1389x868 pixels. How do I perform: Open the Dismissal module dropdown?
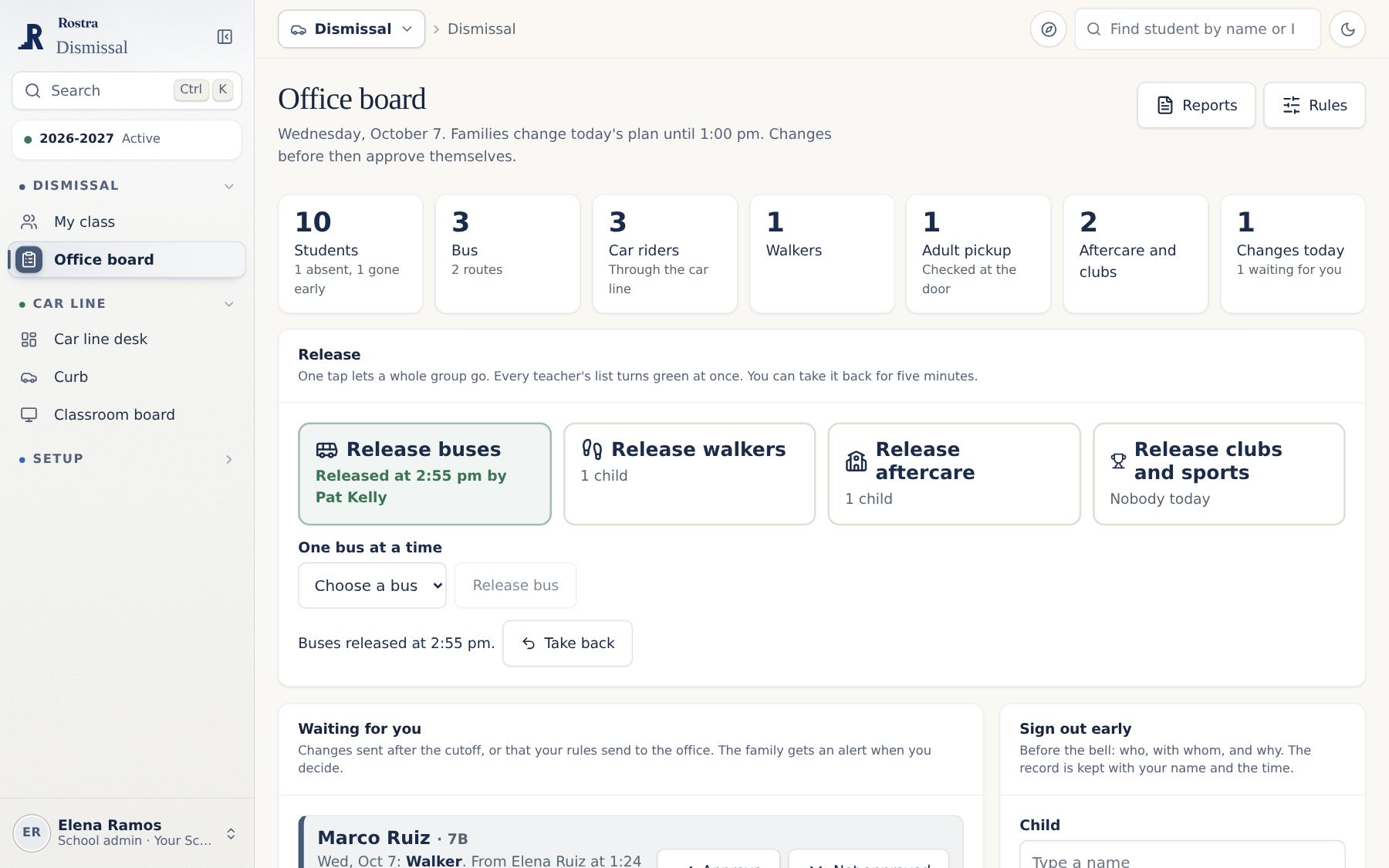click(351, 29)
